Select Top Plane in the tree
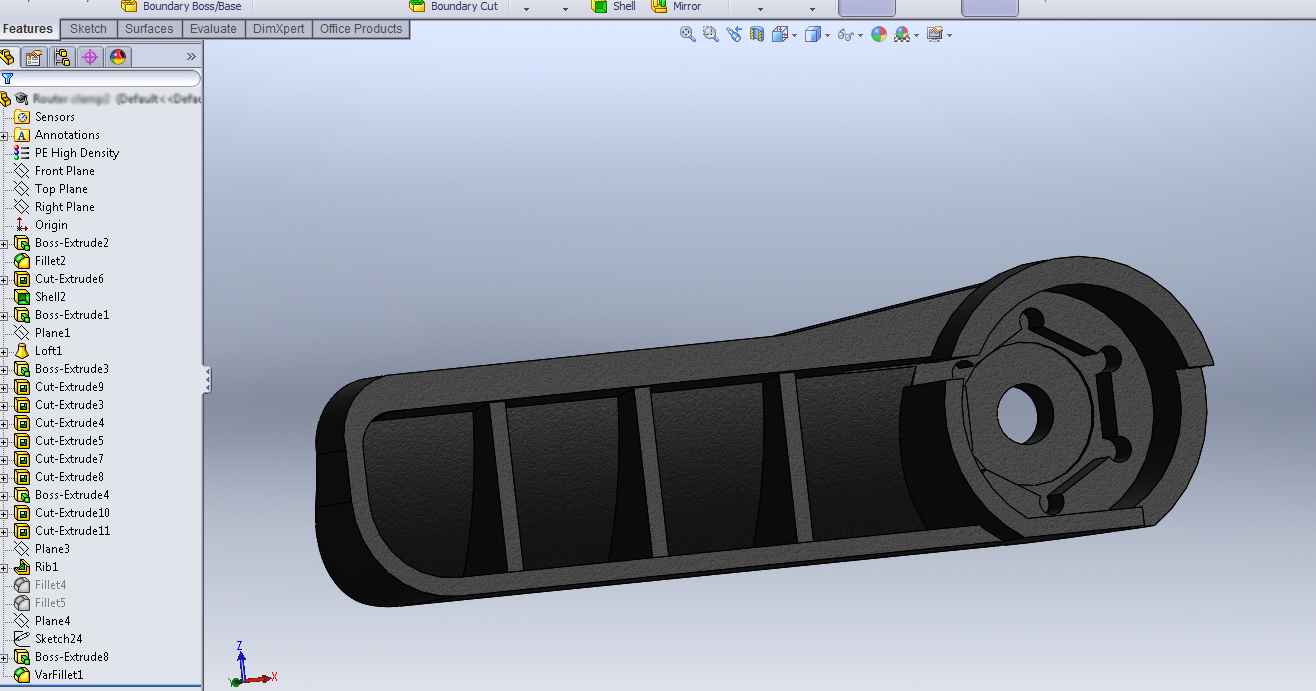This screenshot has width=1316, height=691. click(61, 189)
